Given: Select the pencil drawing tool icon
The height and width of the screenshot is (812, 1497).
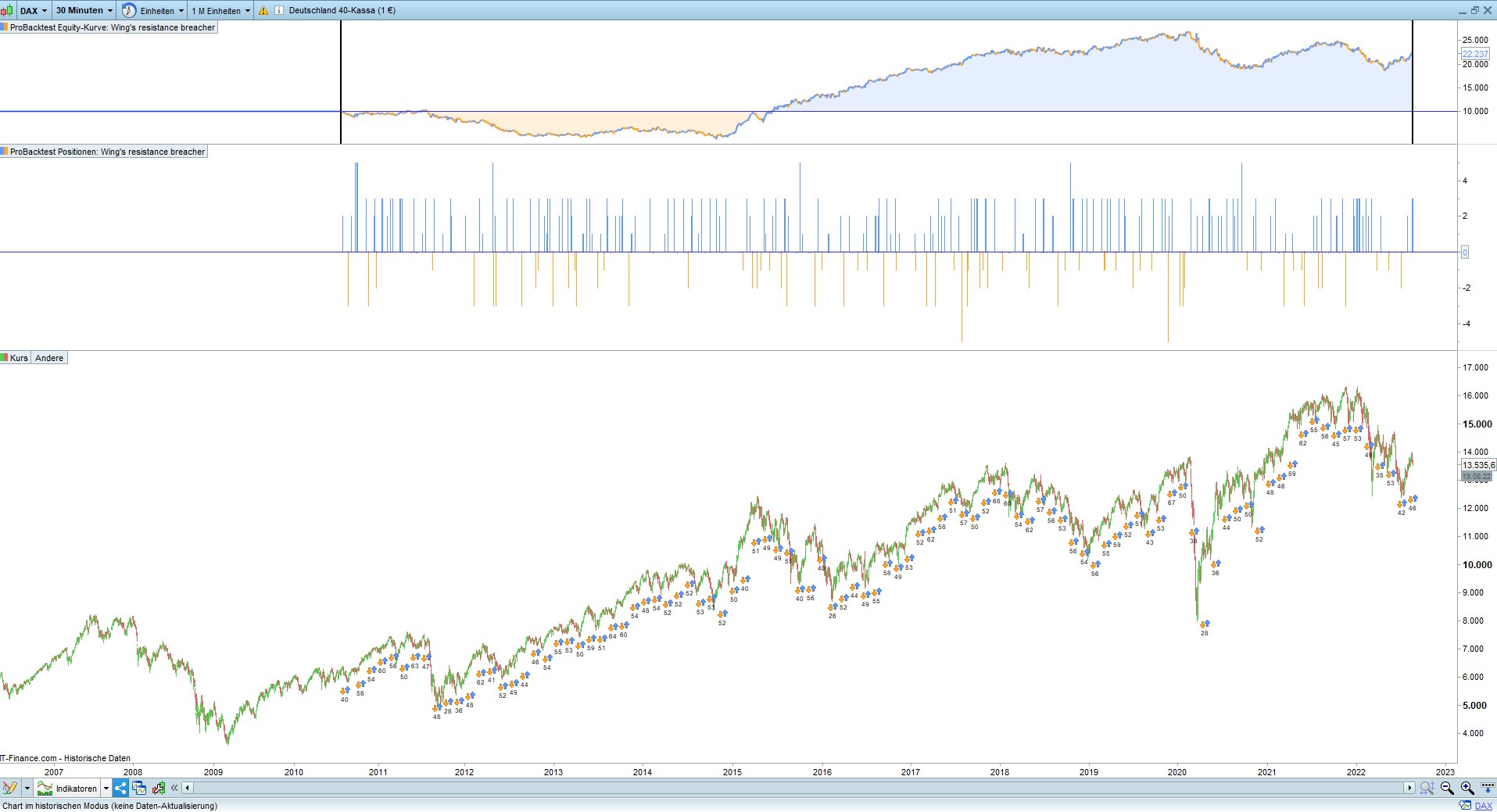Looking at the screenshot, I should 9,788.
